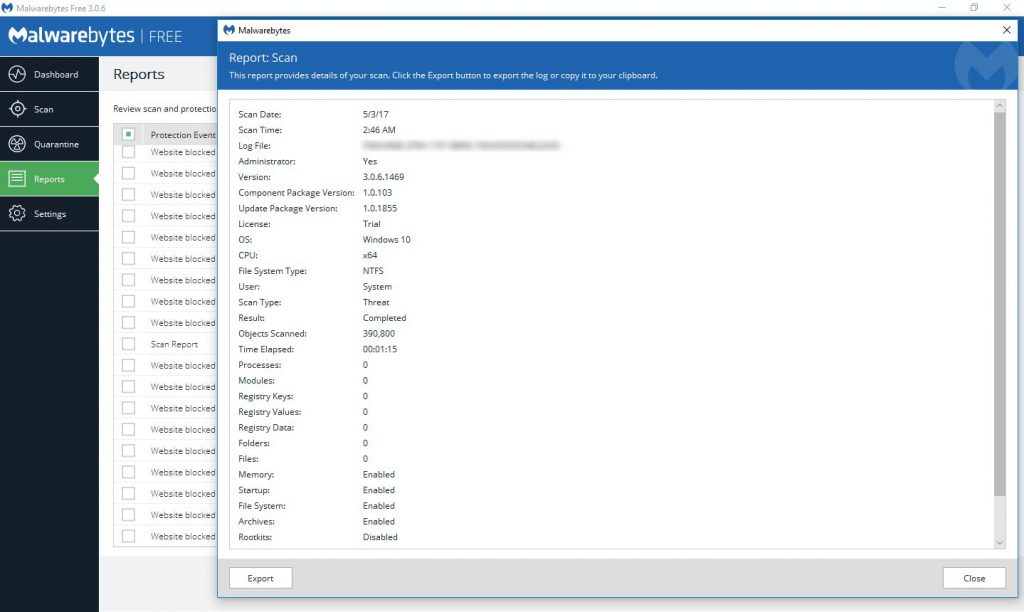Click the Dashboard pulse icon in sidebar
Image resolution: width=1024 pixels, height=612 pixels.
[17, 75]
